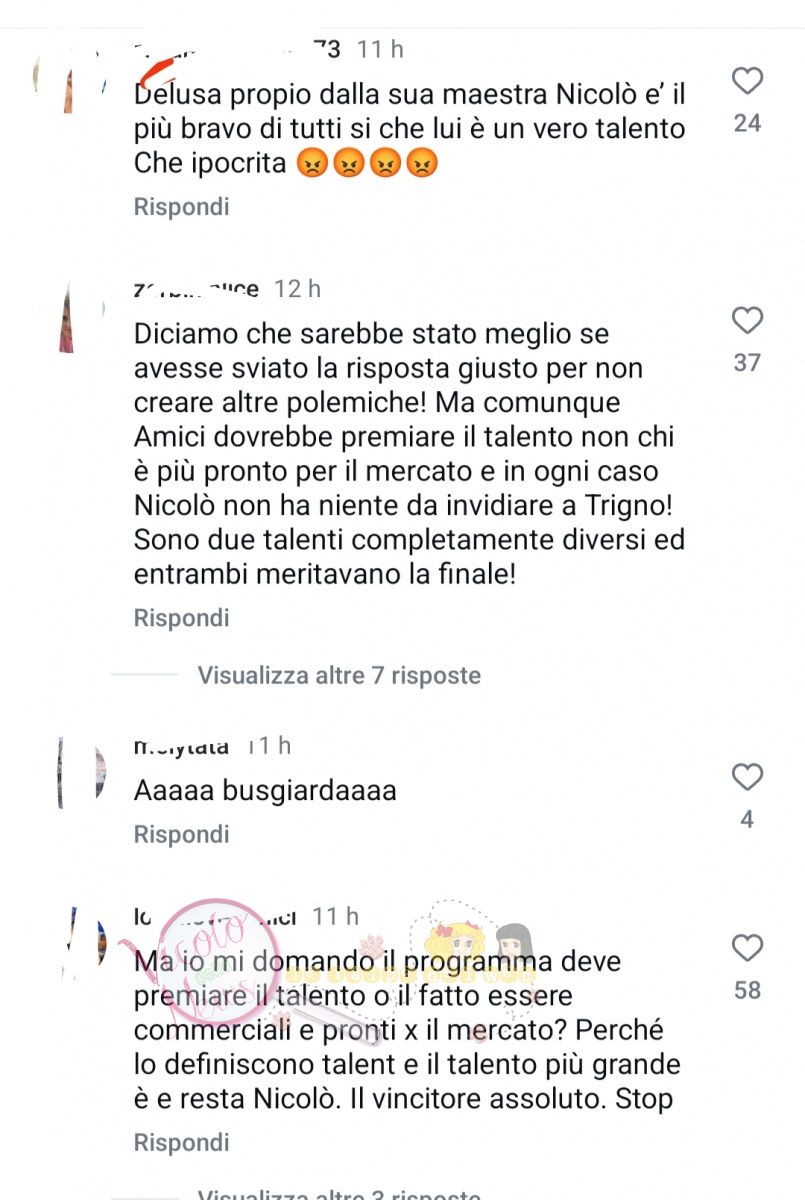Open the username of the 58-likes comment
The height and width of the screenshot is (1200, 805).
(215, 916)
